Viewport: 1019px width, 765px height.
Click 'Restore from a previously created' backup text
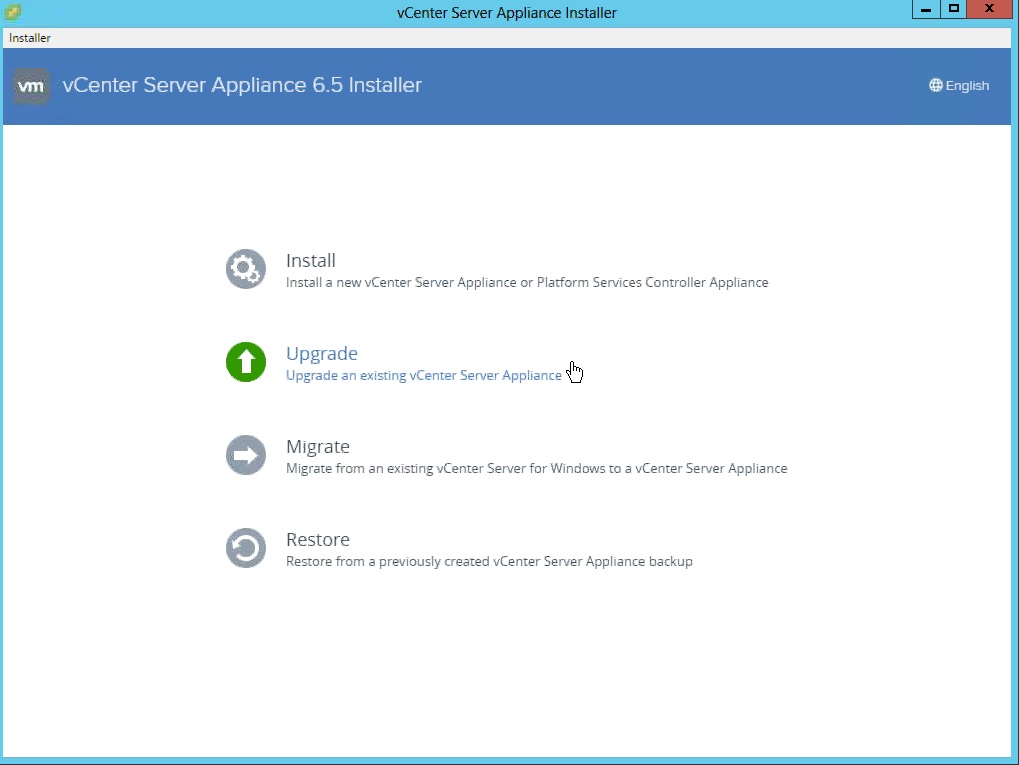pos(489,562)
